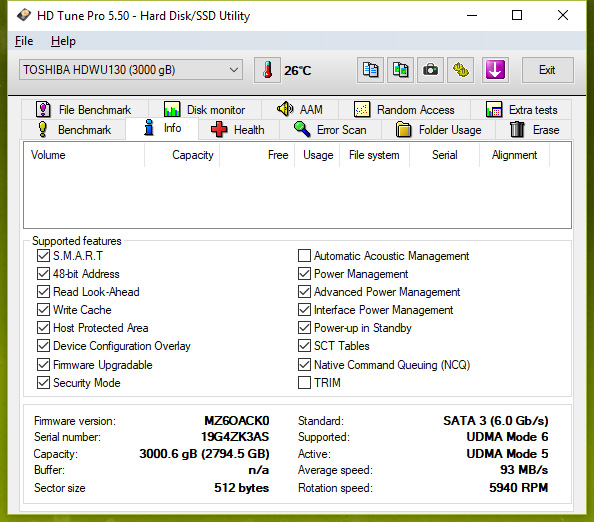Toggle the Power-up in Standby checkbox
Screen dimensions: 594x522
(x=304, y=328)
